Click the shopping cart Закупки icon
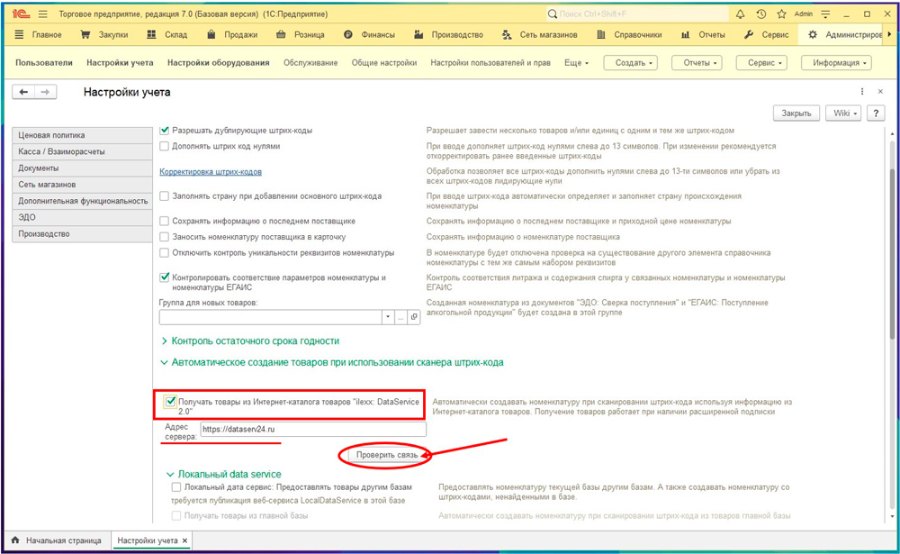The height and width of the screenshot is (554, 900). pos(86,34)
